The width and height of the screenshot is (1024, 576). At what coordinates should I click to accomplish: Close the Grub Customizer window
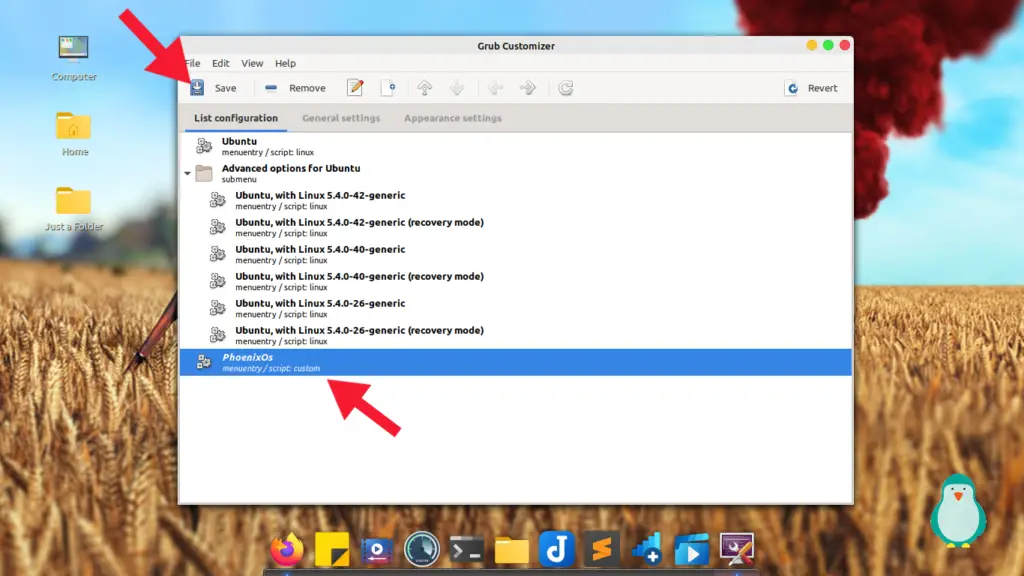point(844,45)
